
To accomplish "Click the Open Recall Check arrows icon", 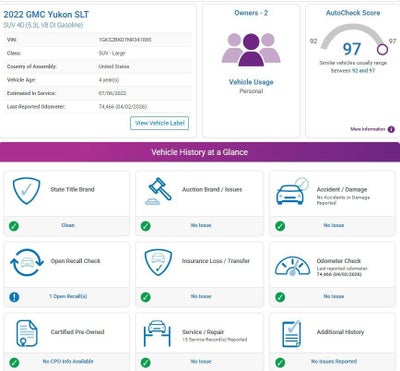I will [x=27, y=263].
